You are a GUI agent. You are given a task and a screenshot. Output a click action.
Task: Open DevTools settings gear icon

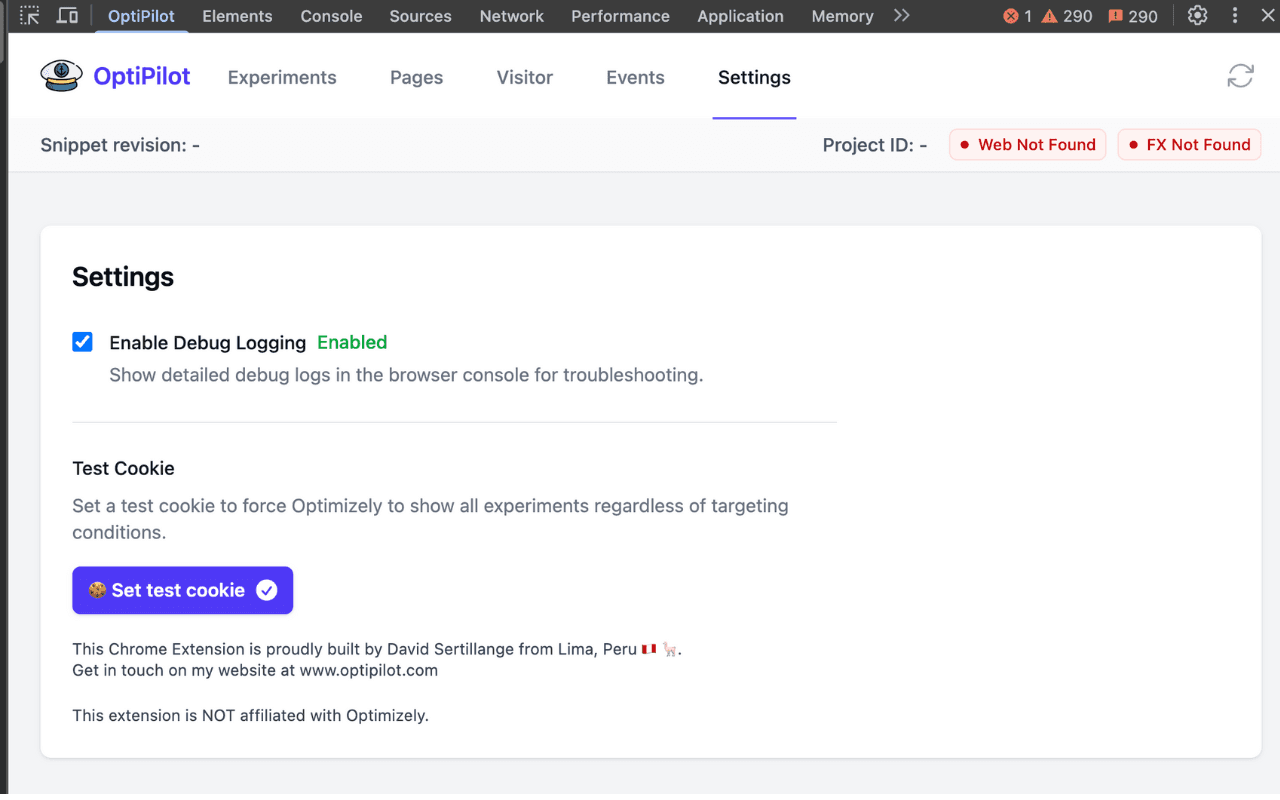click(x=1197, y=16)
